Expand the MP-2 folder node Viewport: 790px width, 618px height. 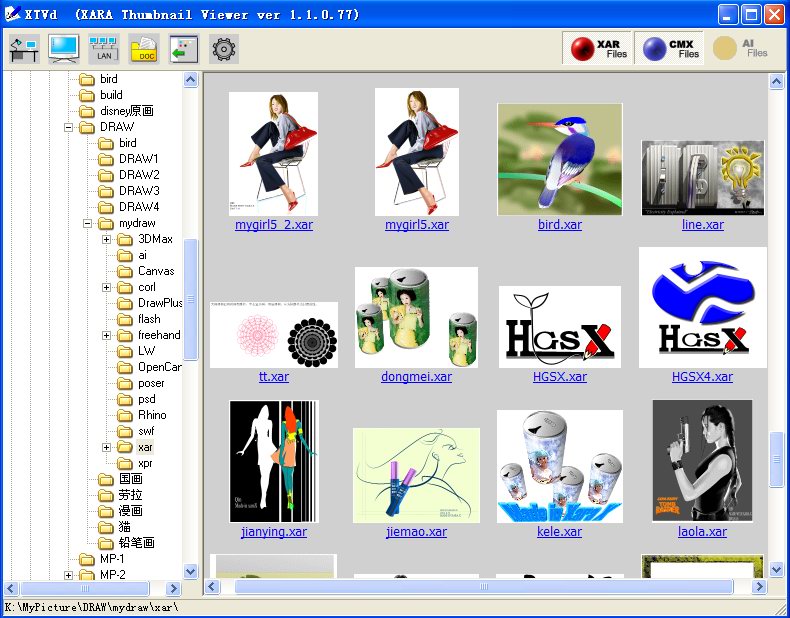coord(69,575)
